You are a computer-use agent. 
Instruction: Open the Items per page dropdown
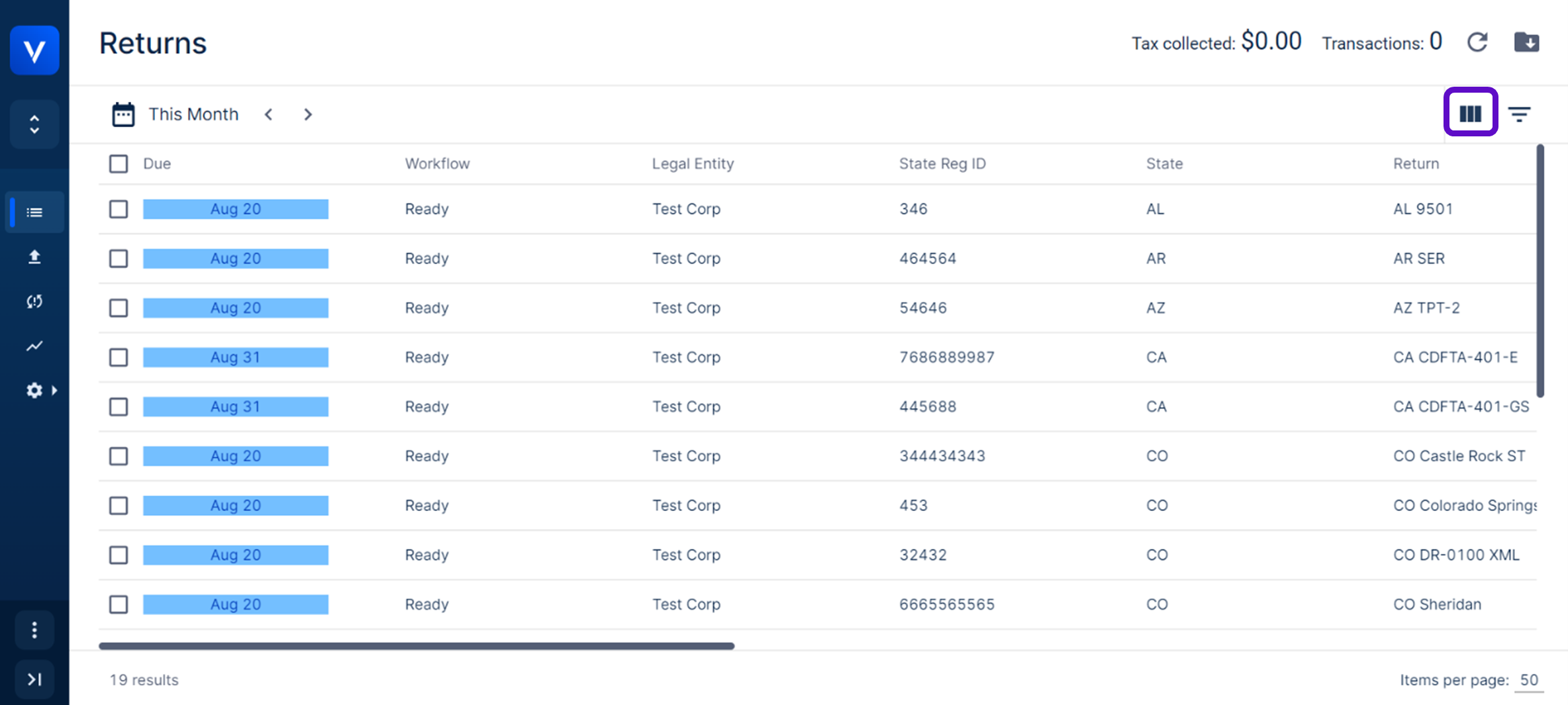point(1528,680)
